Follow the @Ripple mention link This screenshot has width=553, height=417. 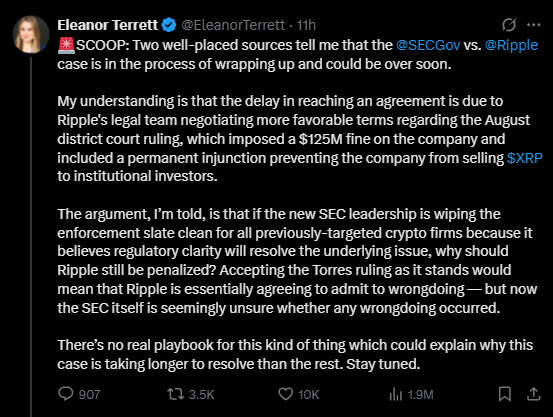tap(511, 45)
